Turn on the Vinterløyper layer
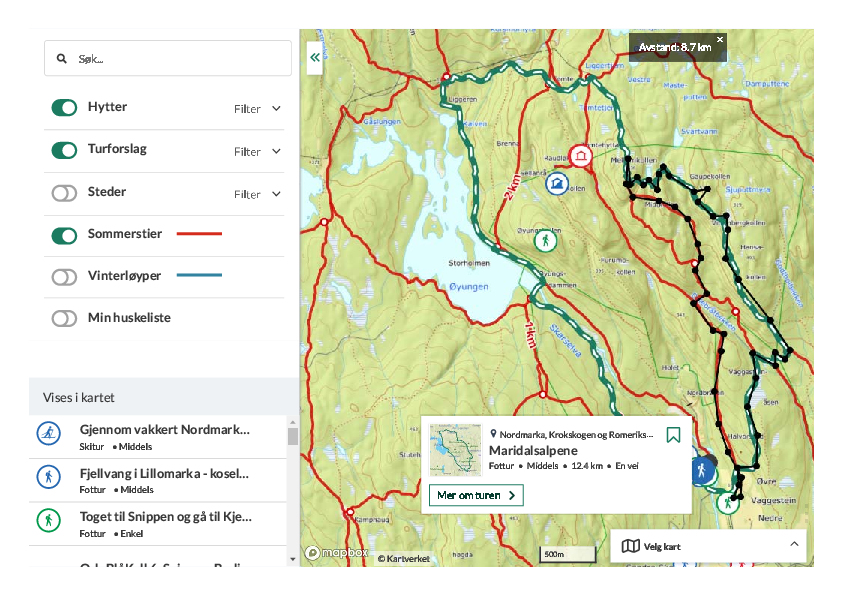The width and height of the screenshot is (842, 595). point(64,277)
